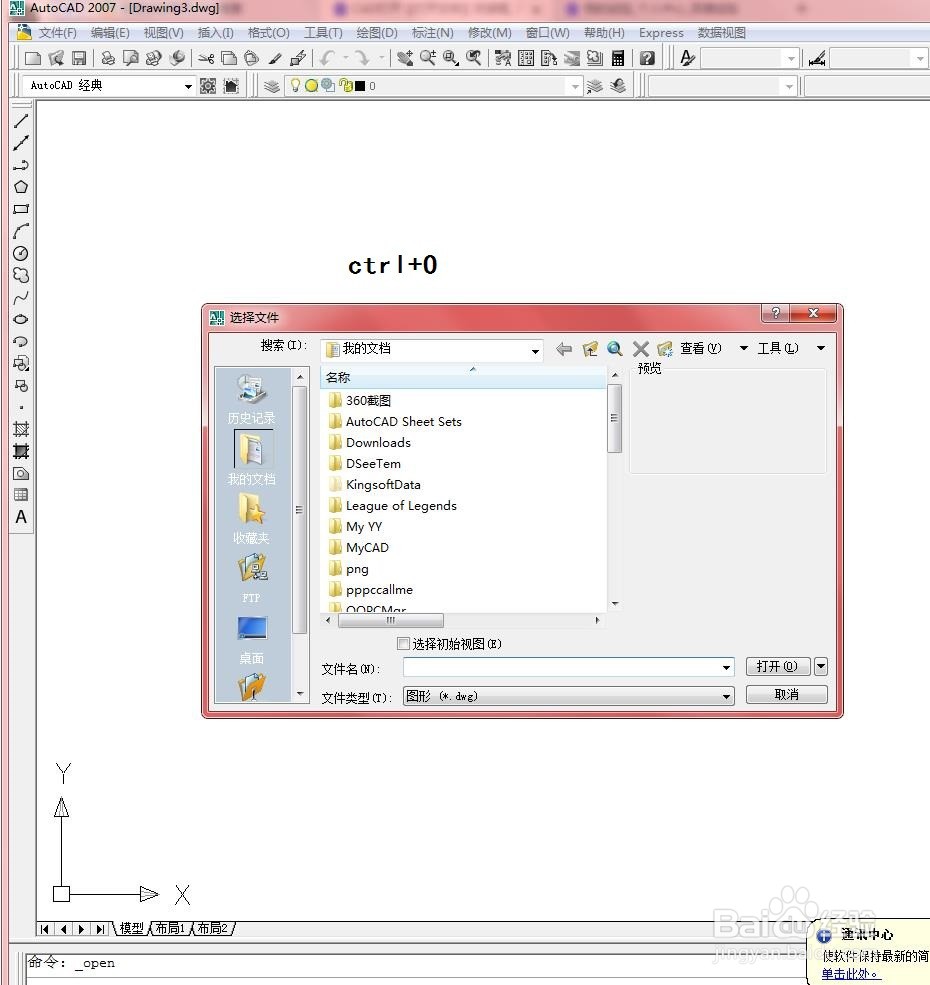
Task: Select the Circle drawing tool
Action: [x=21, y=253]
